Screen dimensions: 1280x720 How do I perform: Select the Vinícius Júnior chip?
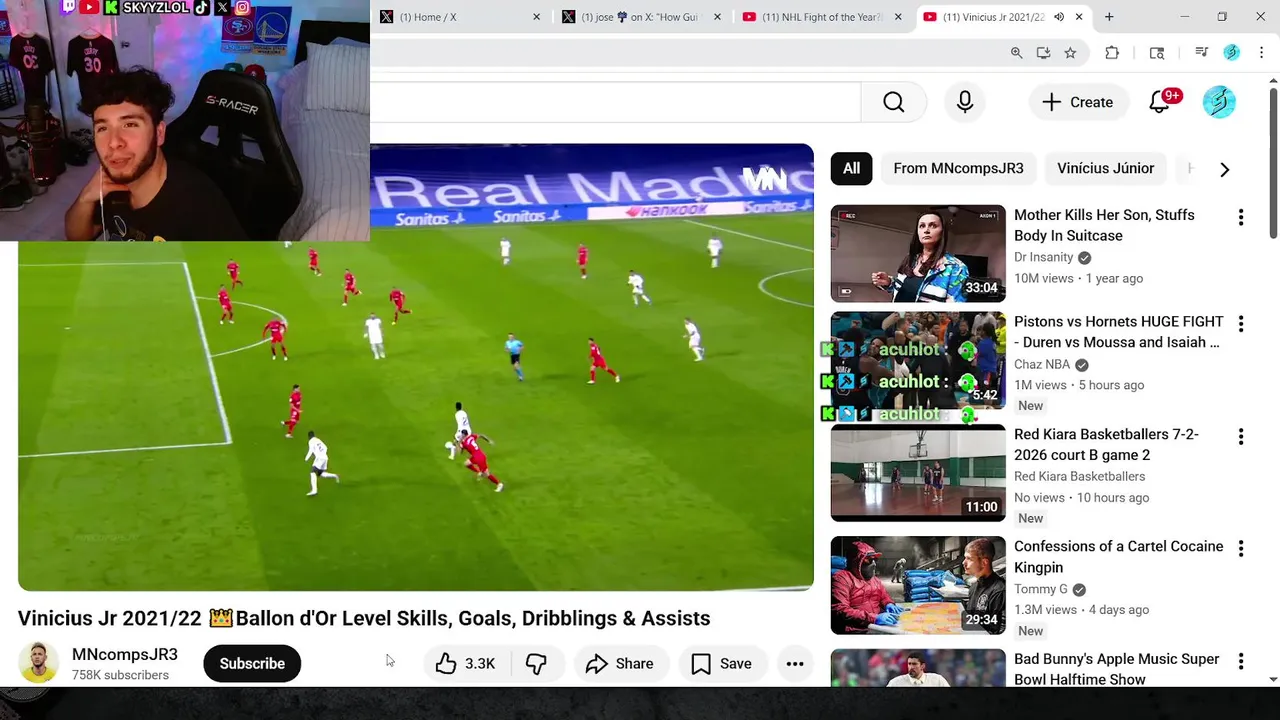(1105, 169)
